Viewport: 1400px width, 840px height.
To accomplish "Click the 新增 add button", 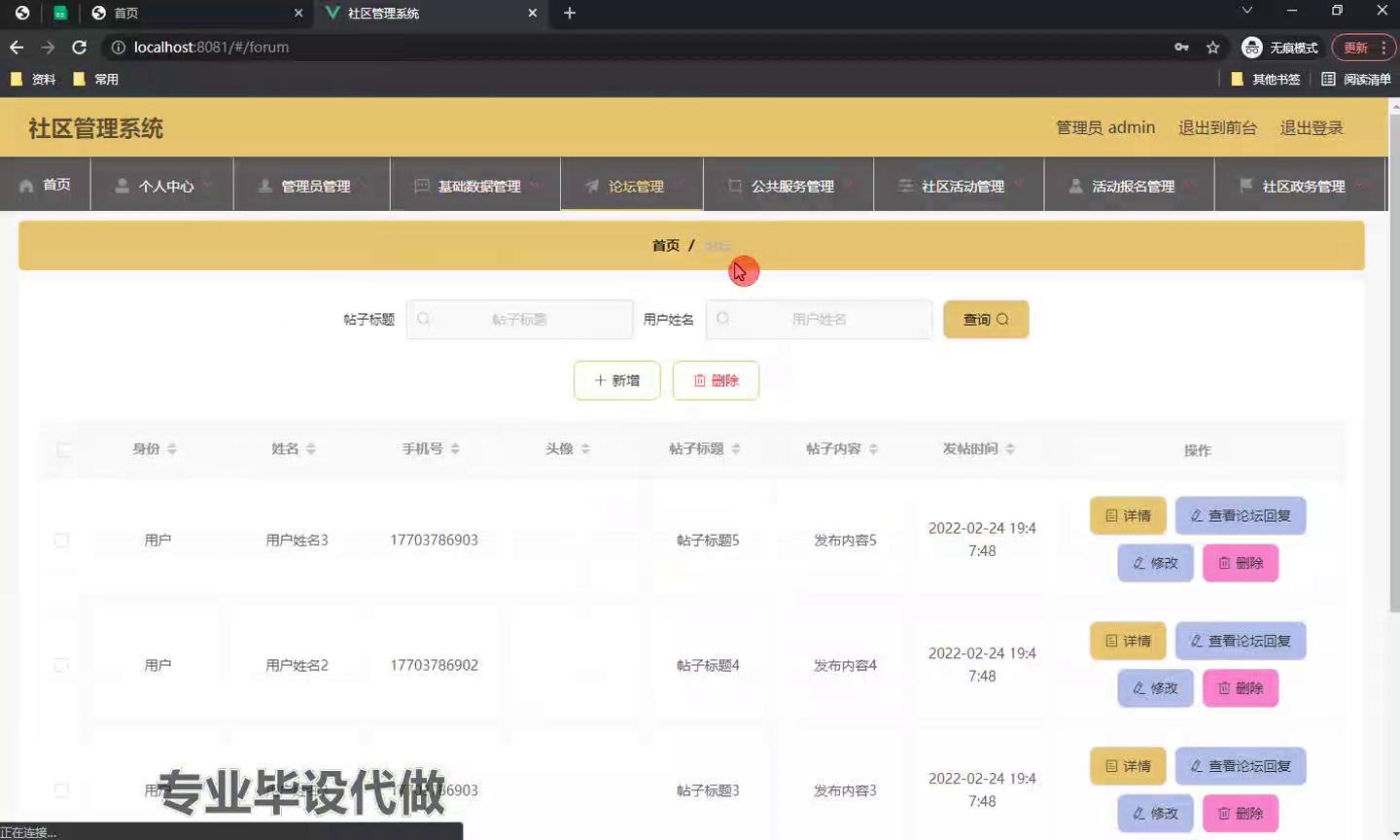I will coord(617,380).
